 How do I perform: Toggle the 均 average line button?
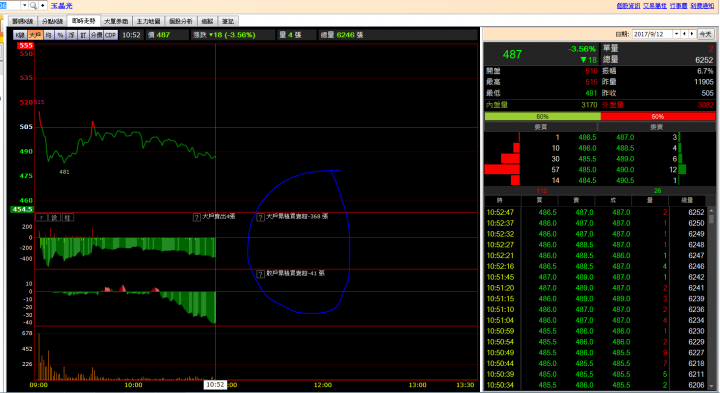click(x=49, y=35)
